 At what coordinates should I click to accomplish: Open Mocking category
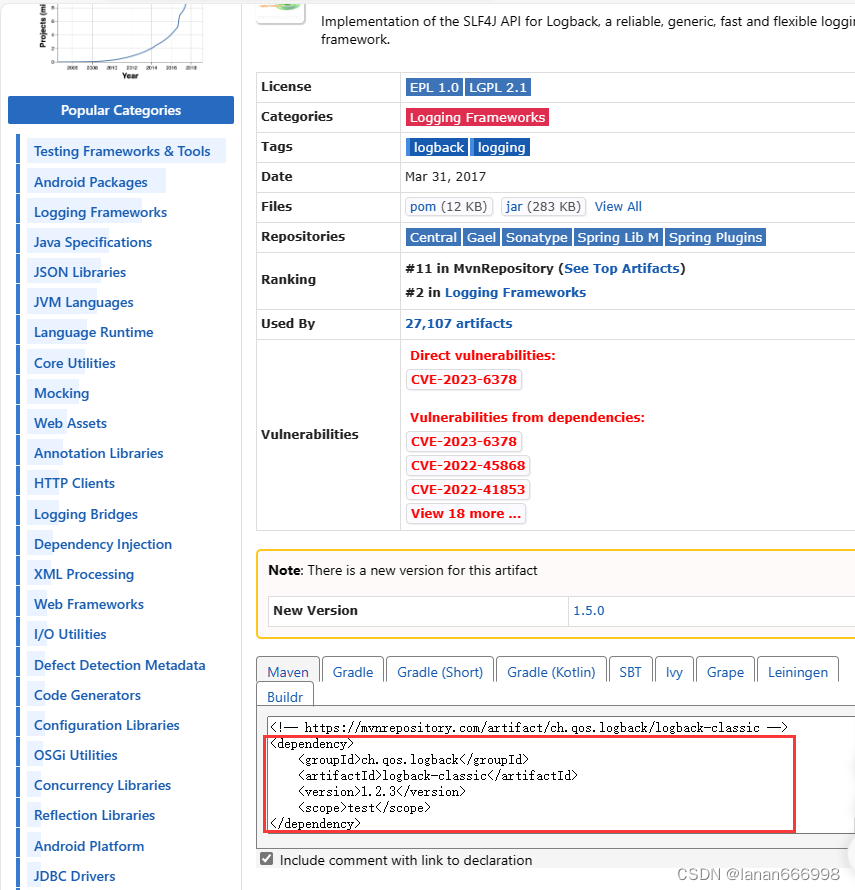(62, 393)
